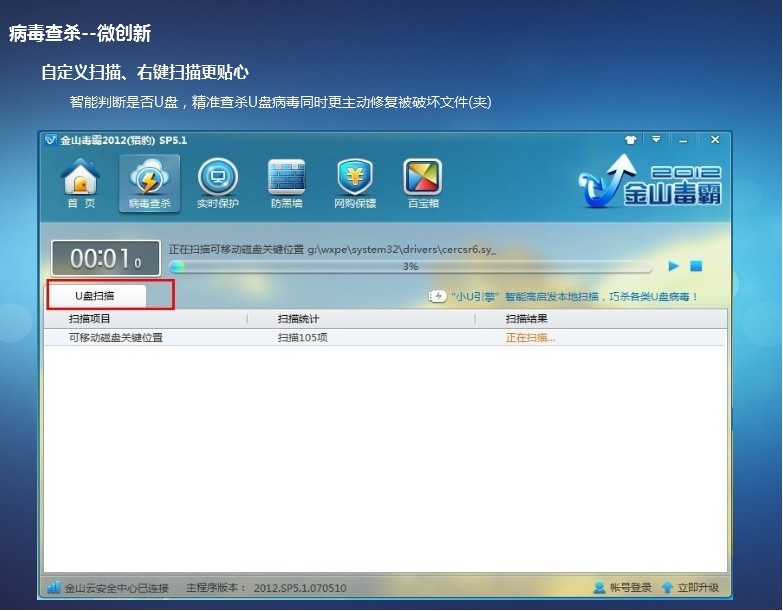Select the 可移动磁盘关键位置 scan row
The width and height of the screenshot is (783, 611).
tap(116, 338)
